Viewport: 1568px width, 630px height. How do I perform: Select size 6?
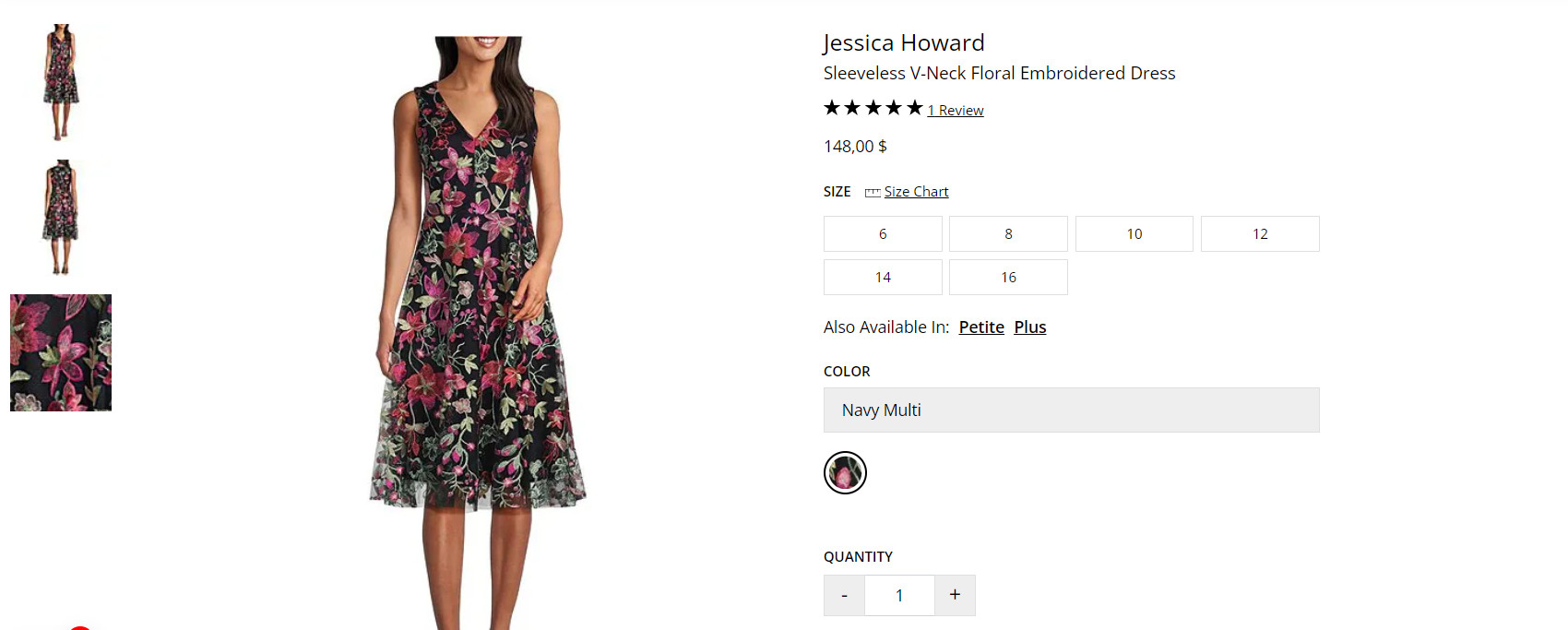click(x=883, y=234)
